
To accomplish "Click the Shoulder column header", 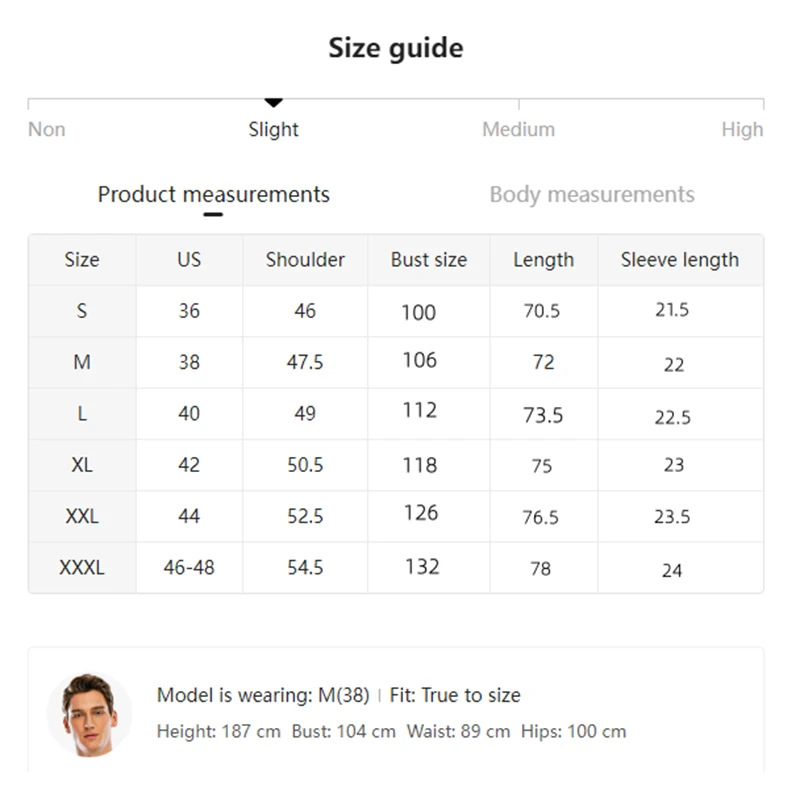I will (305, 260).
